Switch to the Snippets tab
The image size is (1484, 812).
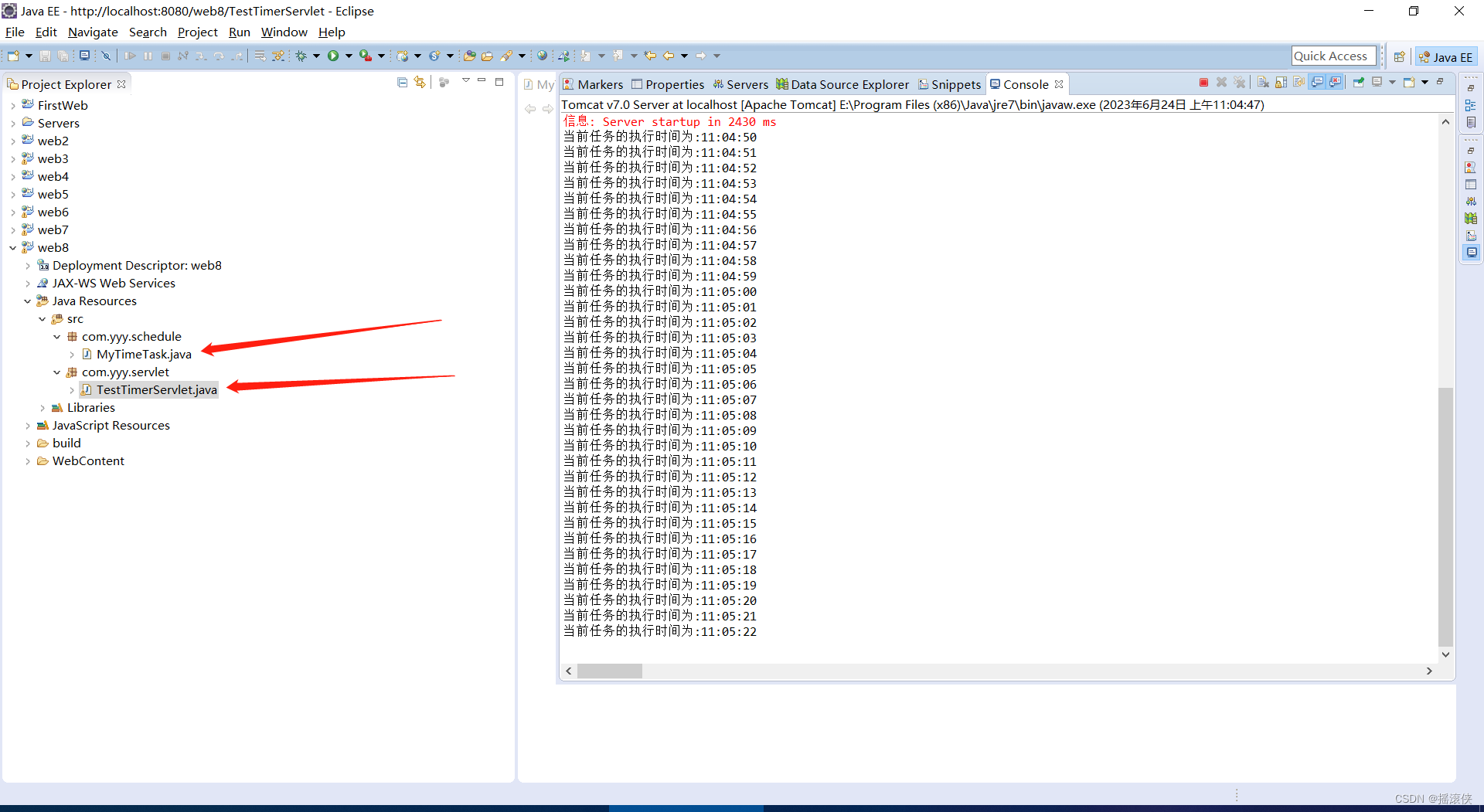[x=949, y=84]
